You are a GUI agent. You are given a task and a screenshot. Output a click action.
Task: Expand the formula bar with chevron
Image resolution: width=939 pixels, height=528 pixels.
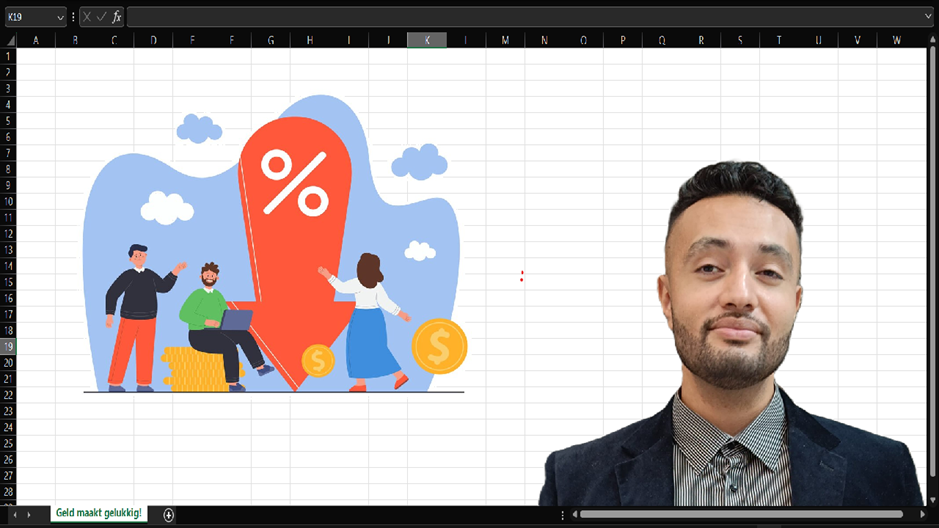click(x=929, y=17)
